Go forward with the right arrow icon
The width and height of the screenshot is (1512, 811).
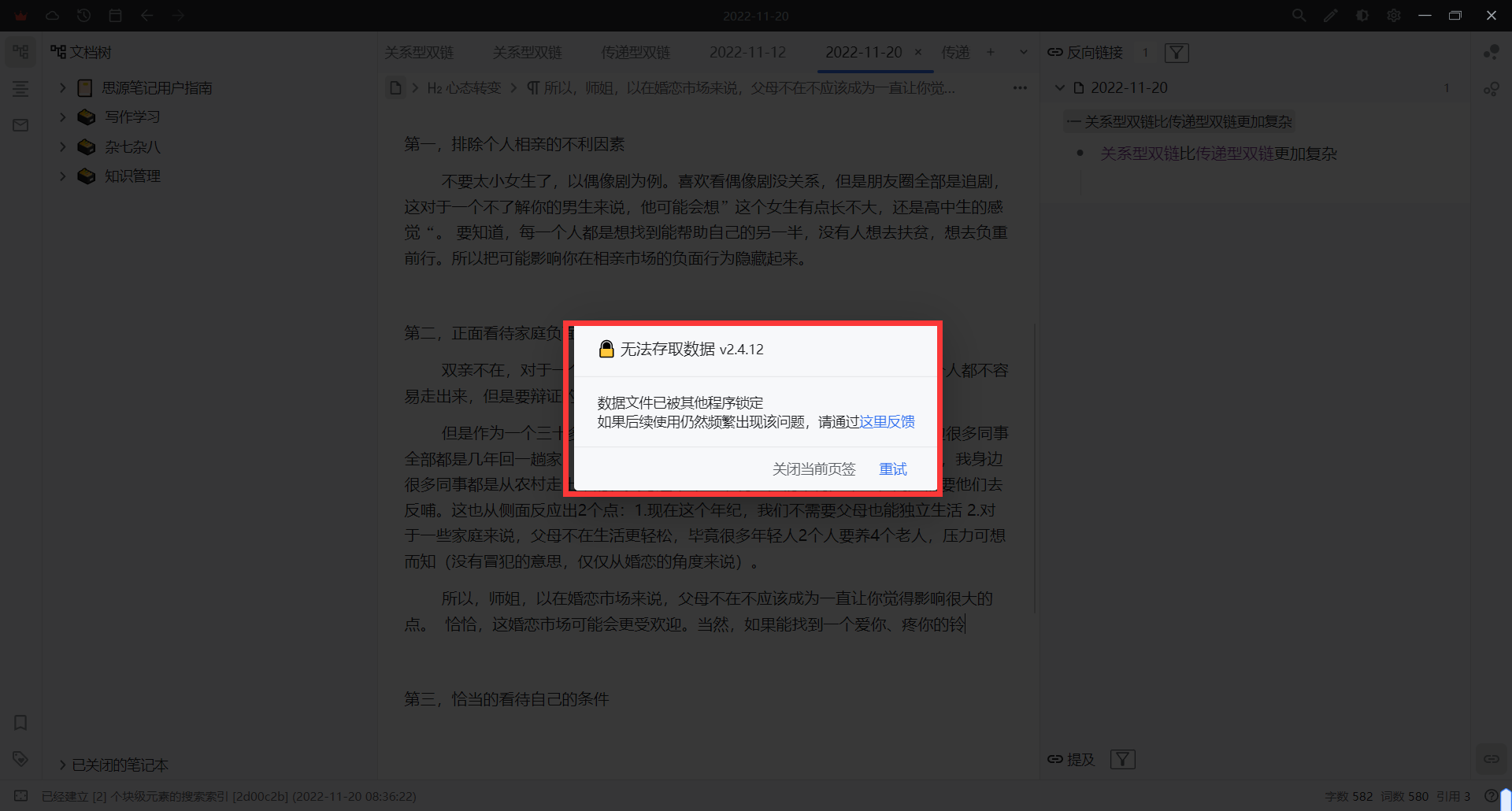178,16
